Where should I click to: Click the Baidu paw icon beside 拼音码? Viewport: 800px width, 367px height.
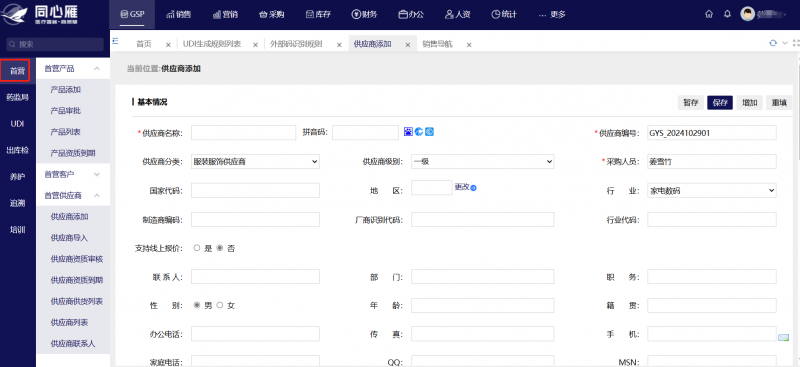pyautogui.click(x=408, y=132)
